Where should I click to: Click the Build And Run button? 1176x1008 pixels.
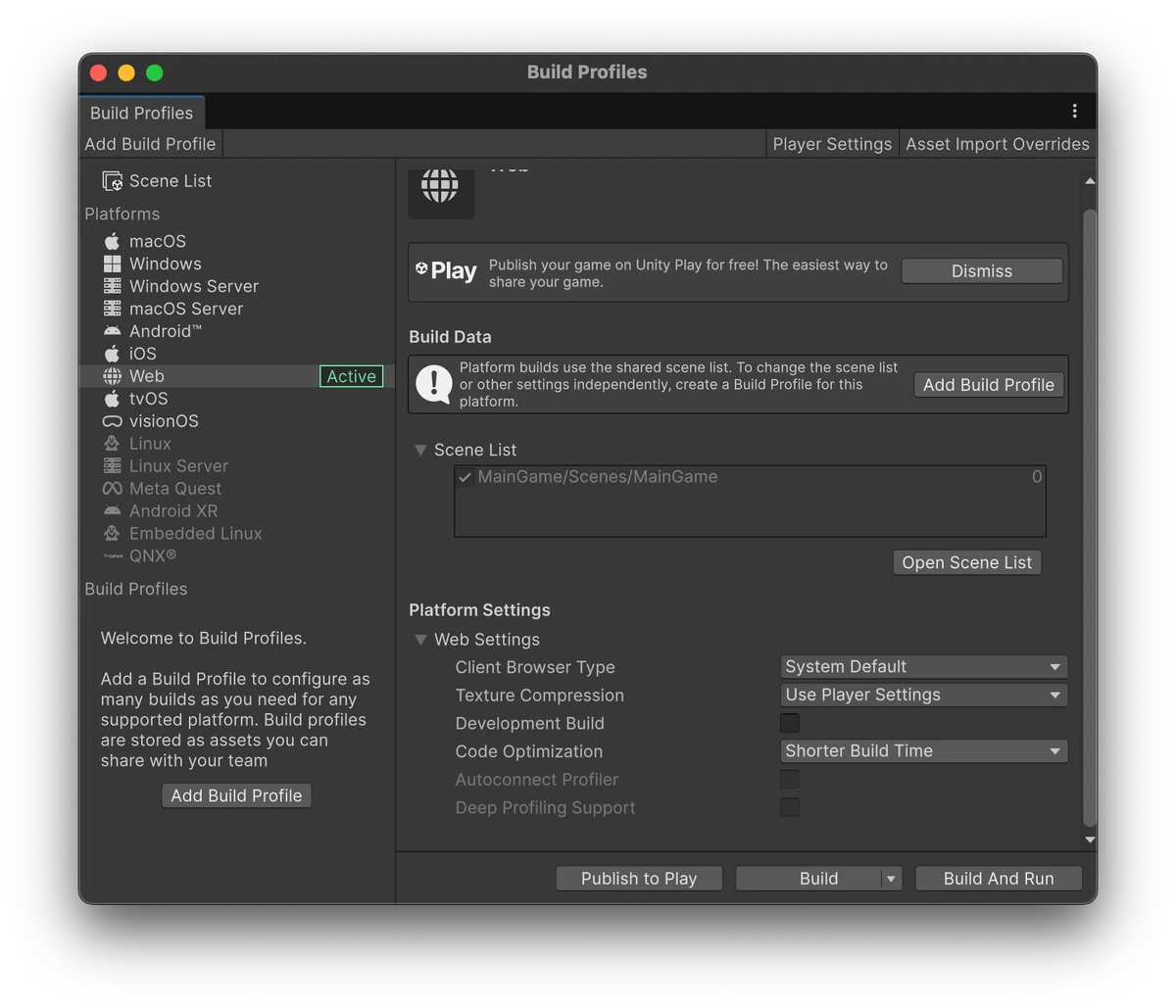[x=999, y=879]
